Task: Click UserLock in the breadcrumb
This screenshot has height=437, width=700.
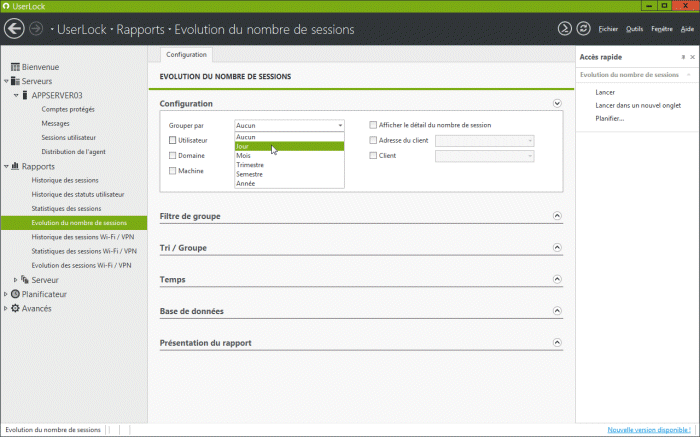Action: pos(82,29)
